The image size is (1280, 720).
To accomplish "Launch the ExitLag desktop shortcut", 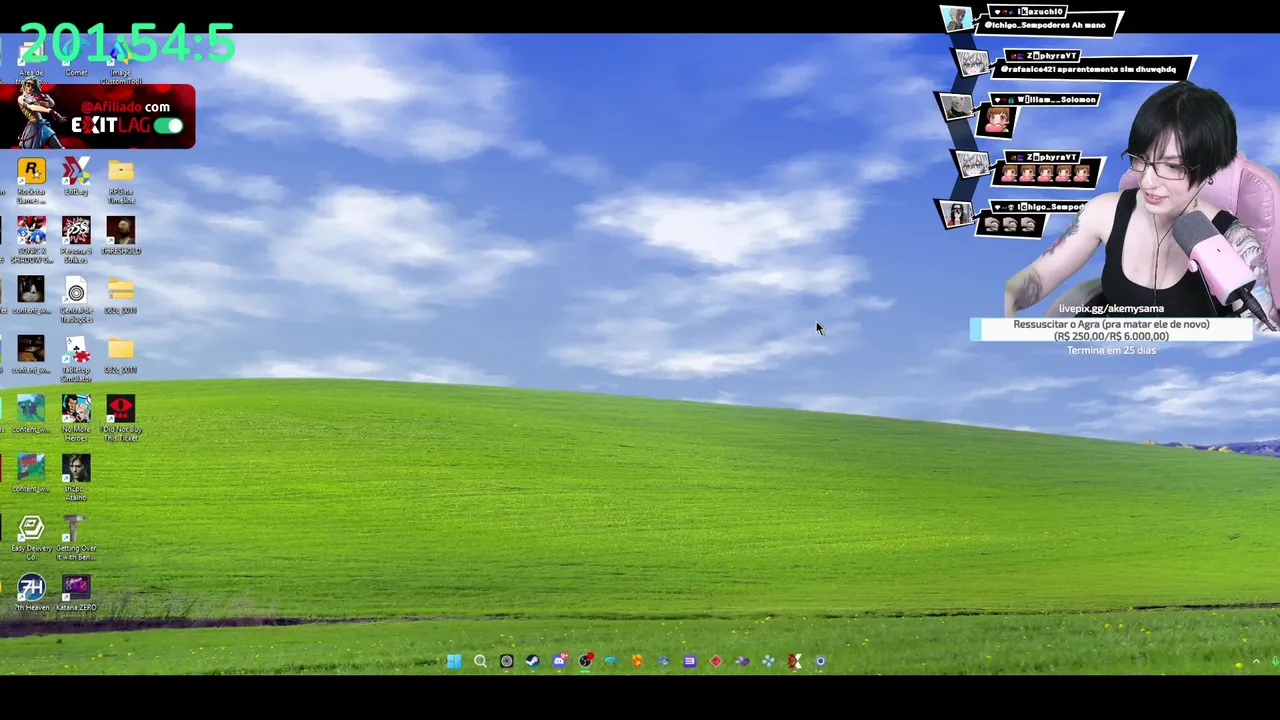I will [76, 177].
